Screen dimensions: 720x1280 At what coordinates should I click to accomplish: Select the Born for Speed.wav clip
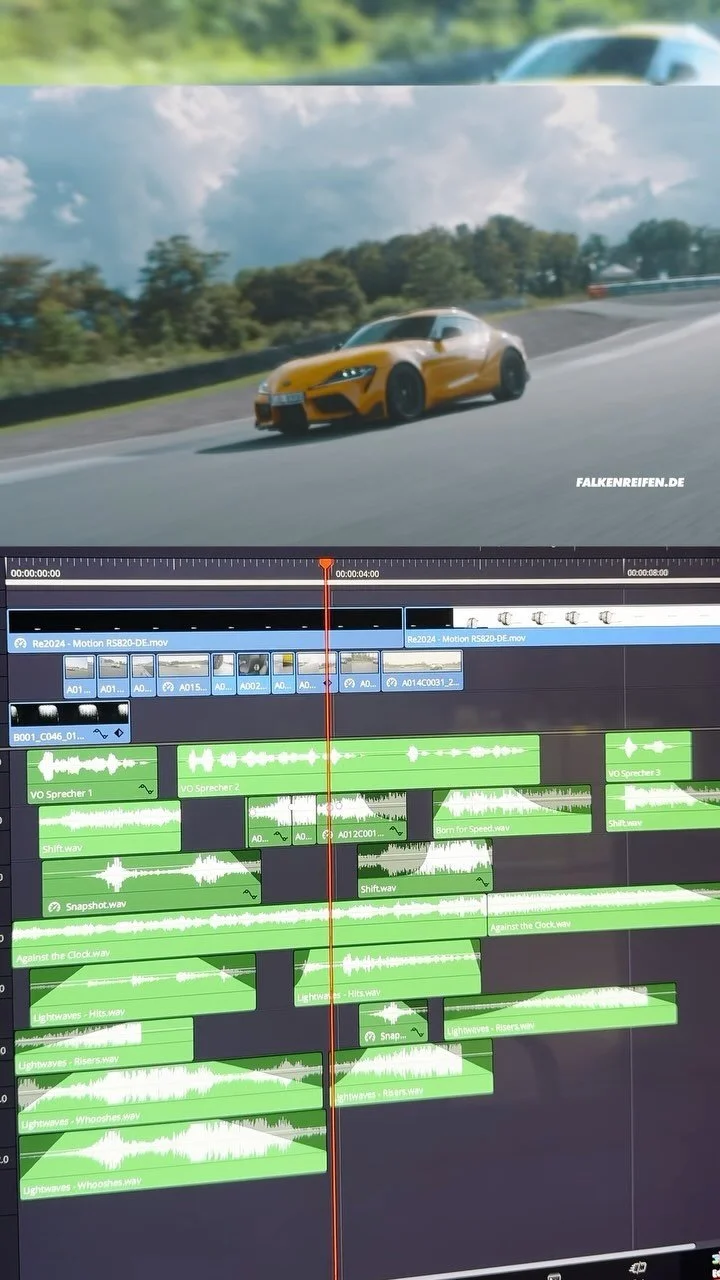click(512, 811)
